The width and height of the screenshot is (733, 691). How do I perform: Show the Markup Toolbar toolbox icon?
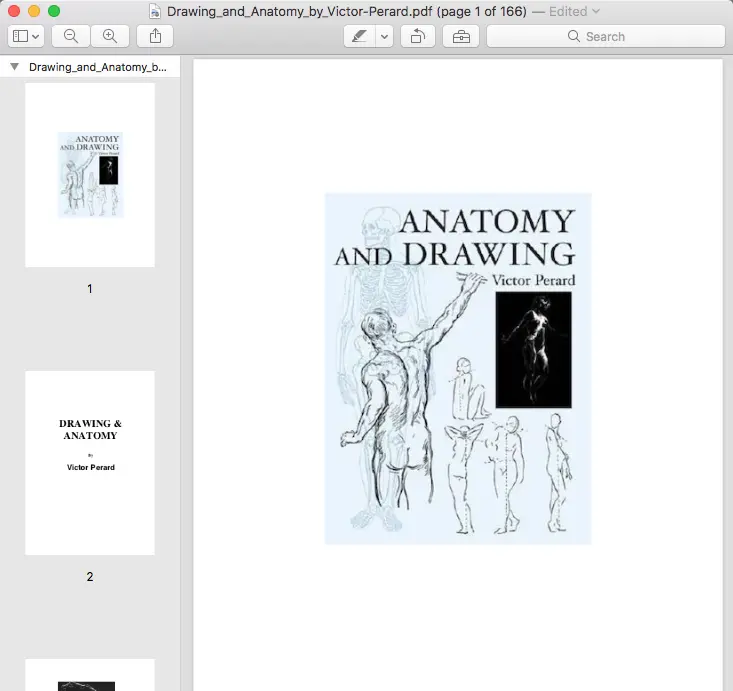(460, 36)
